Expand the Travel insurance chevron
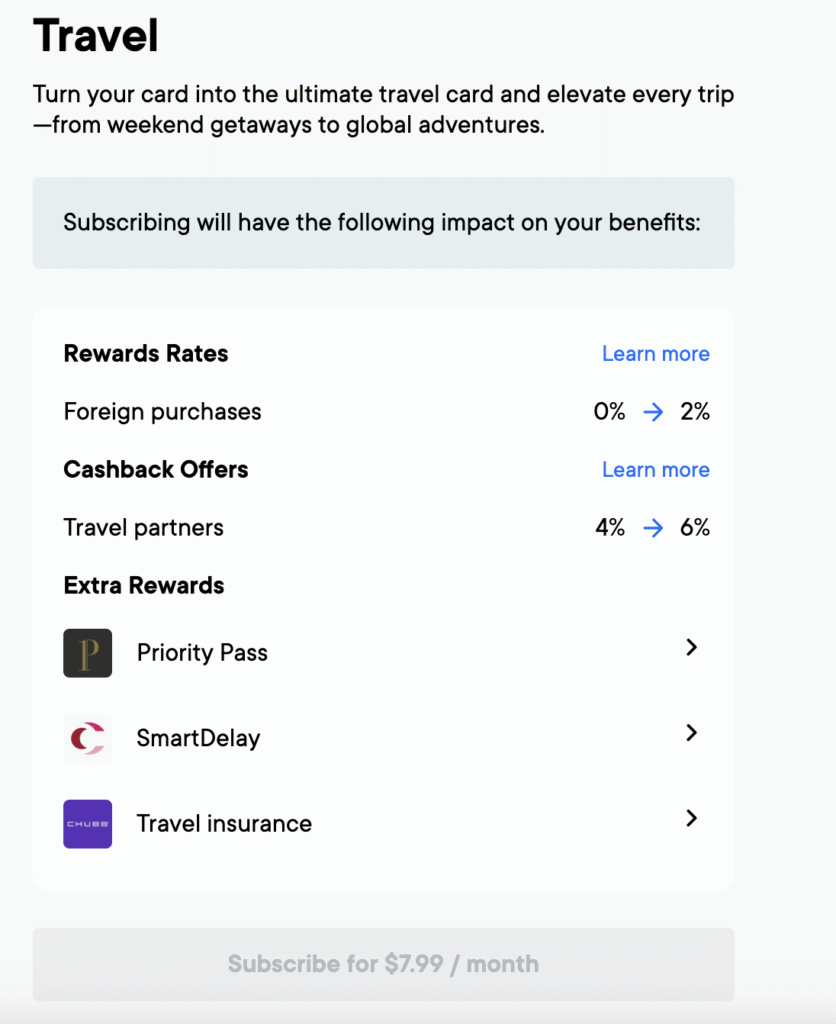Screen dimensions: 836x1024 [691, 819]
